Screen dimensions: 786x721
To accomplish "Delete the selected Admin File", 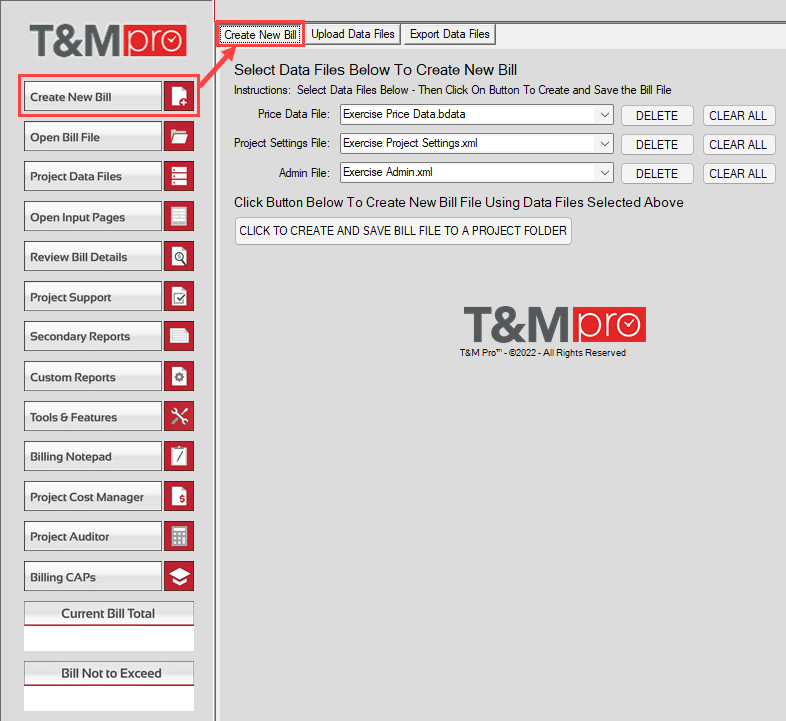I will [657, 173].
